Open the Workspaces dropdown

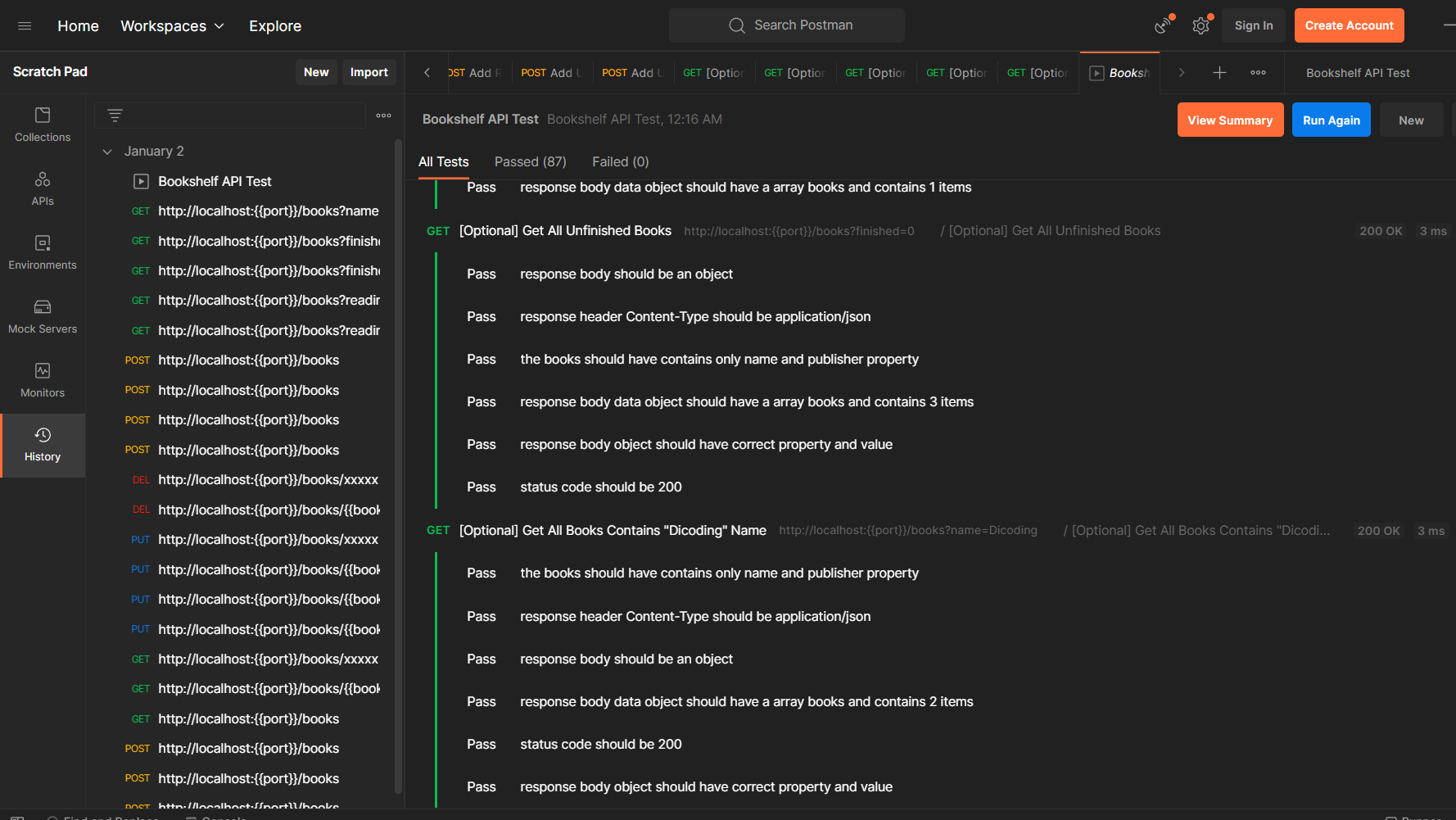pos(172,26)
